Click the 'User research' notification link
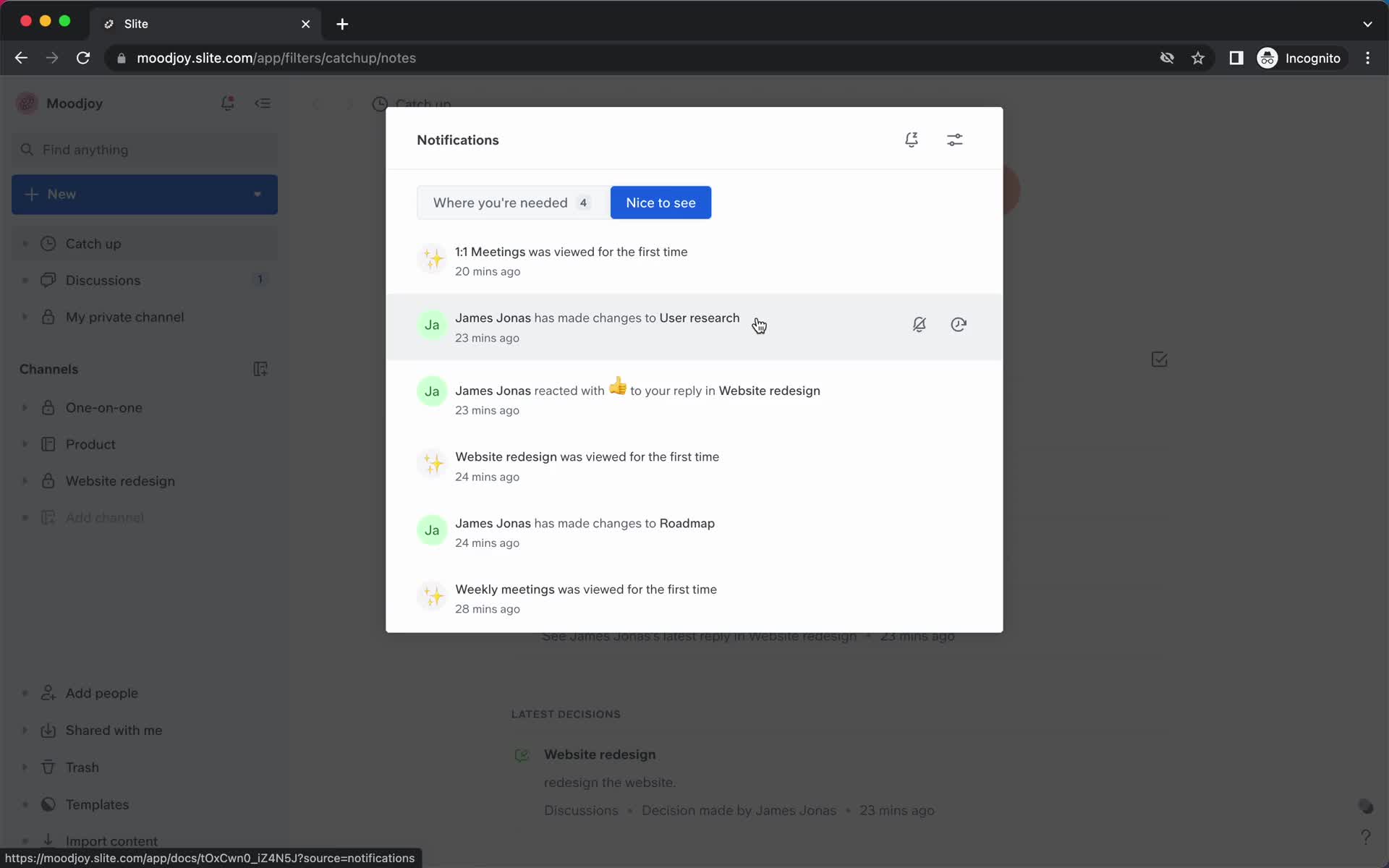This screenshot has width=1389, height=868. coord(699,317)
